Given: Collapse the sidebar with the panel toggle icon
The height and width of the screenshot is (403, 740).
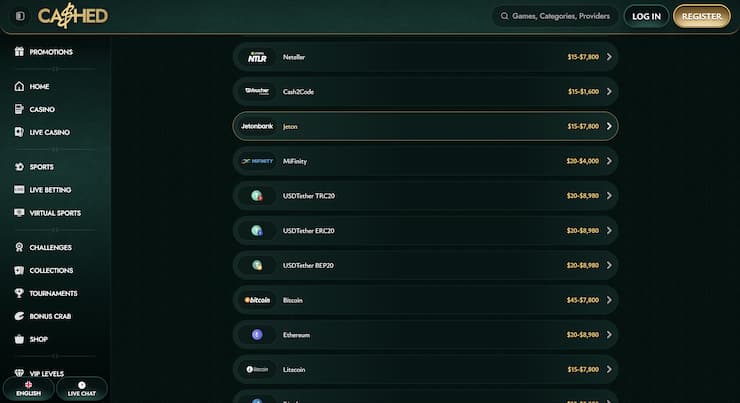Looking at the screenshot, I should [x=20, y=16].
